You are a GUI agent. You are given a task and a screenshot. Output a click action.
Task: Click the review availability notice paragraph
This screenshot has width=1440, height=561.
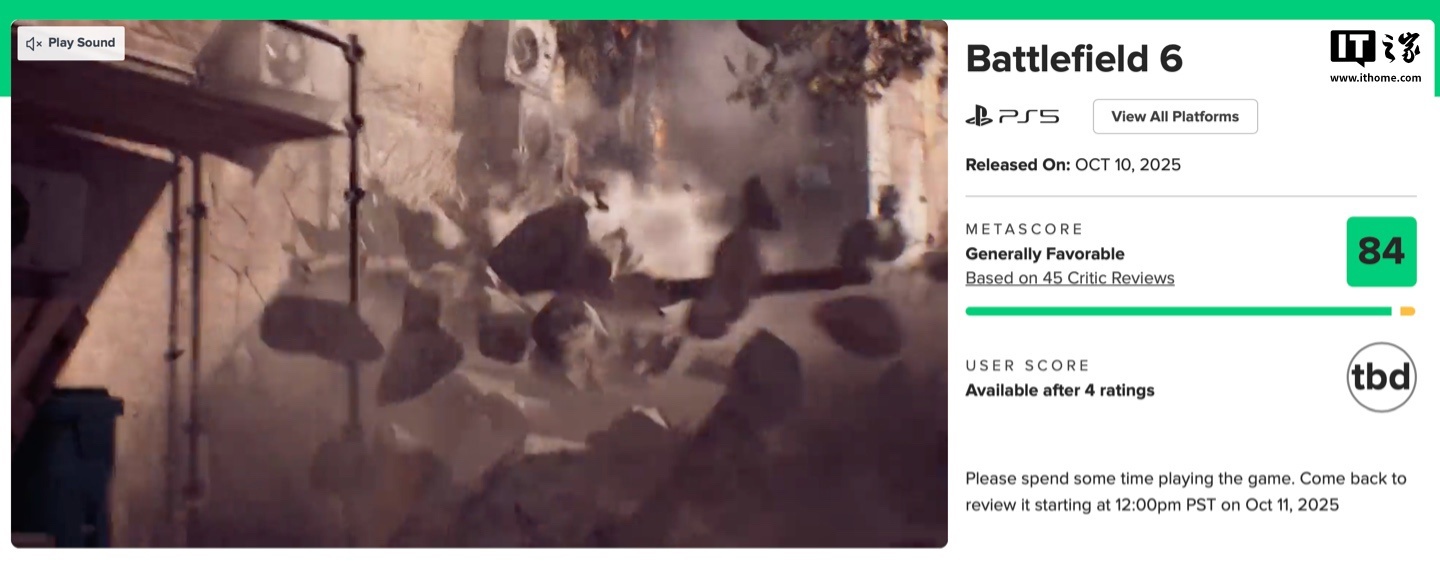coord(1186,492)
